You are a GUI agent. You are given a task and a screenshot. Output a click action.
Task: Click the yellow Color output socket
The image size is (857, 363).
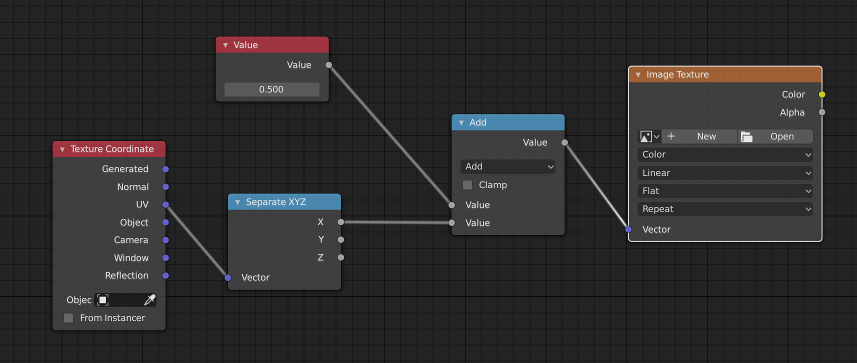click(821, 95)
